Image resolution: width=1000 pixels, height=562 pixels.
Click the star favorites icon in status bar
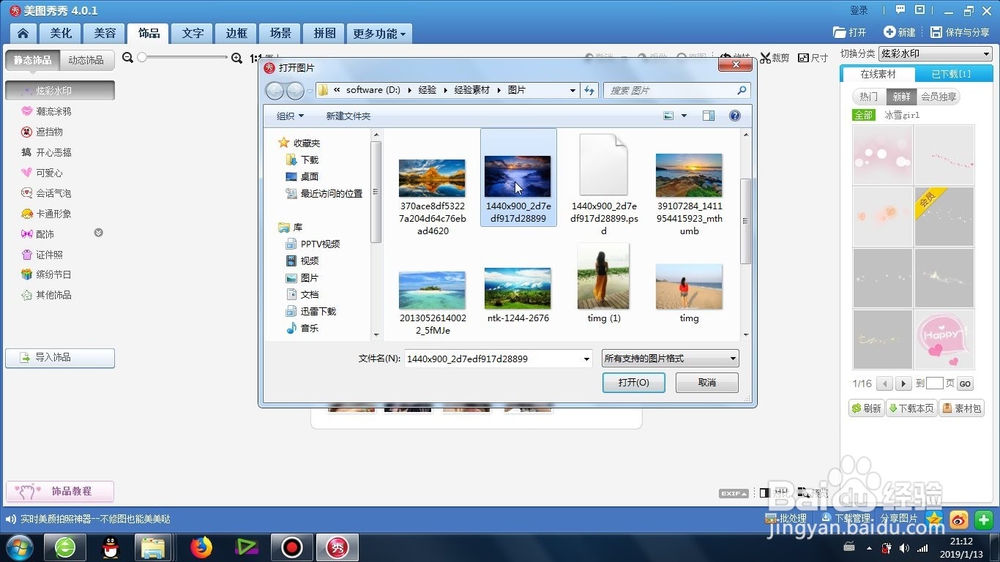pos(934,519)
